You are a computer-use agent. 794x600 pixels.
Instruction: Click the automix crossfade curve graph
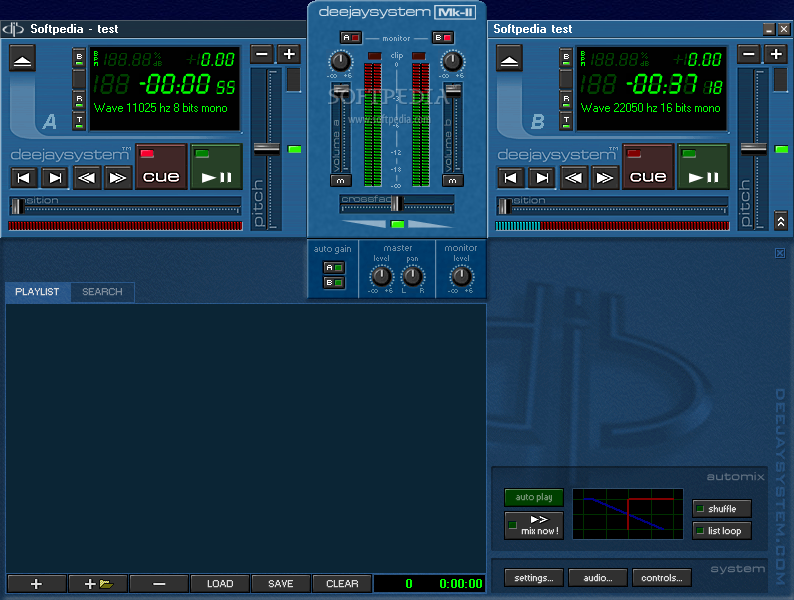(x=628, y=514)
